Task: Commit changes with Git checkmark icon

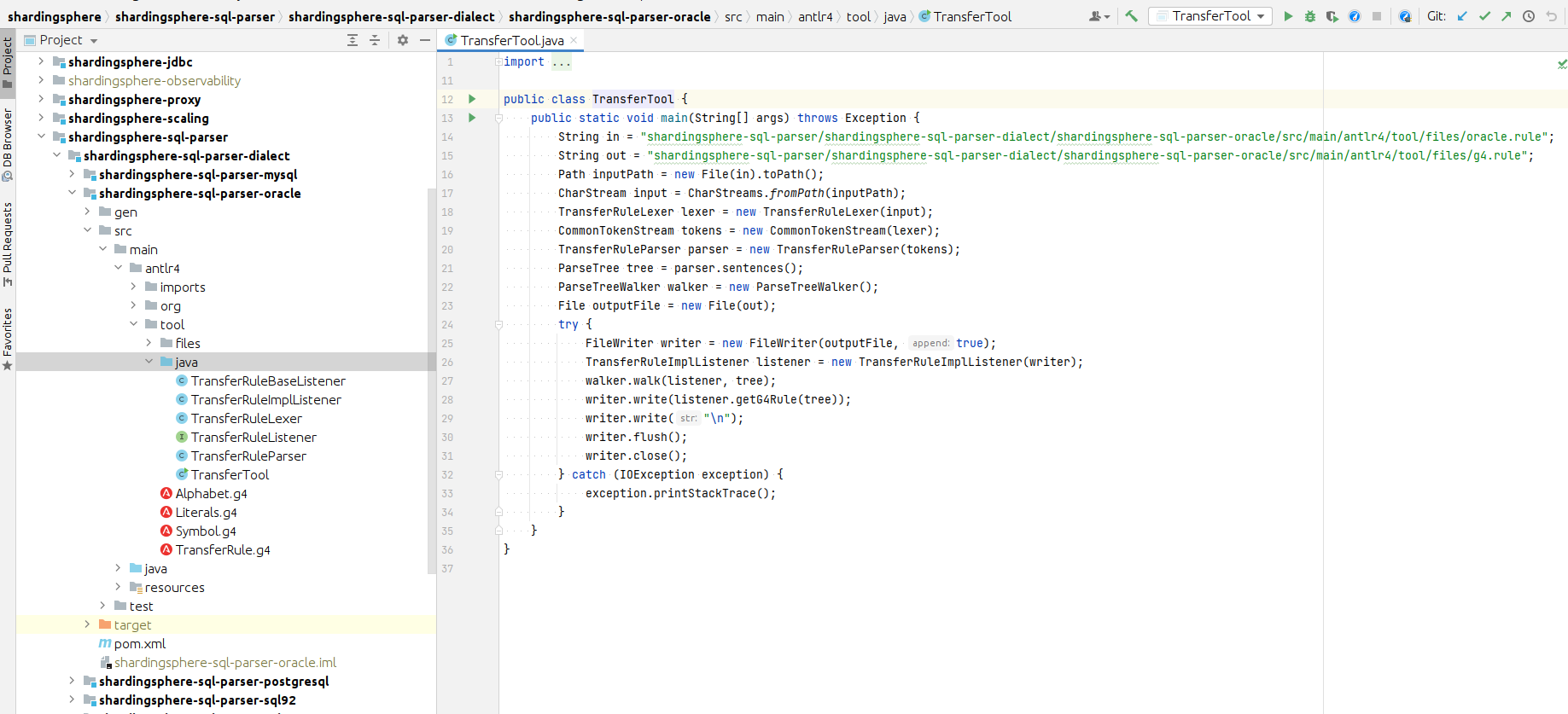Action: pos(1484,16)
